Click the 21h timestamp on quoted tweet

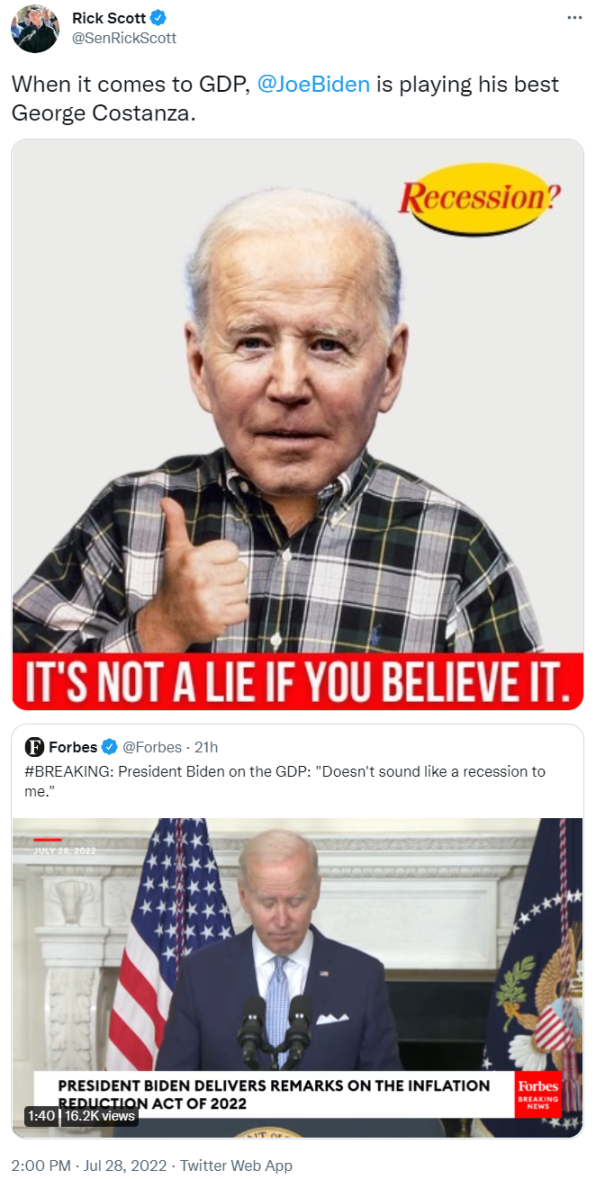pyautogui.click(x=206, y=747)
